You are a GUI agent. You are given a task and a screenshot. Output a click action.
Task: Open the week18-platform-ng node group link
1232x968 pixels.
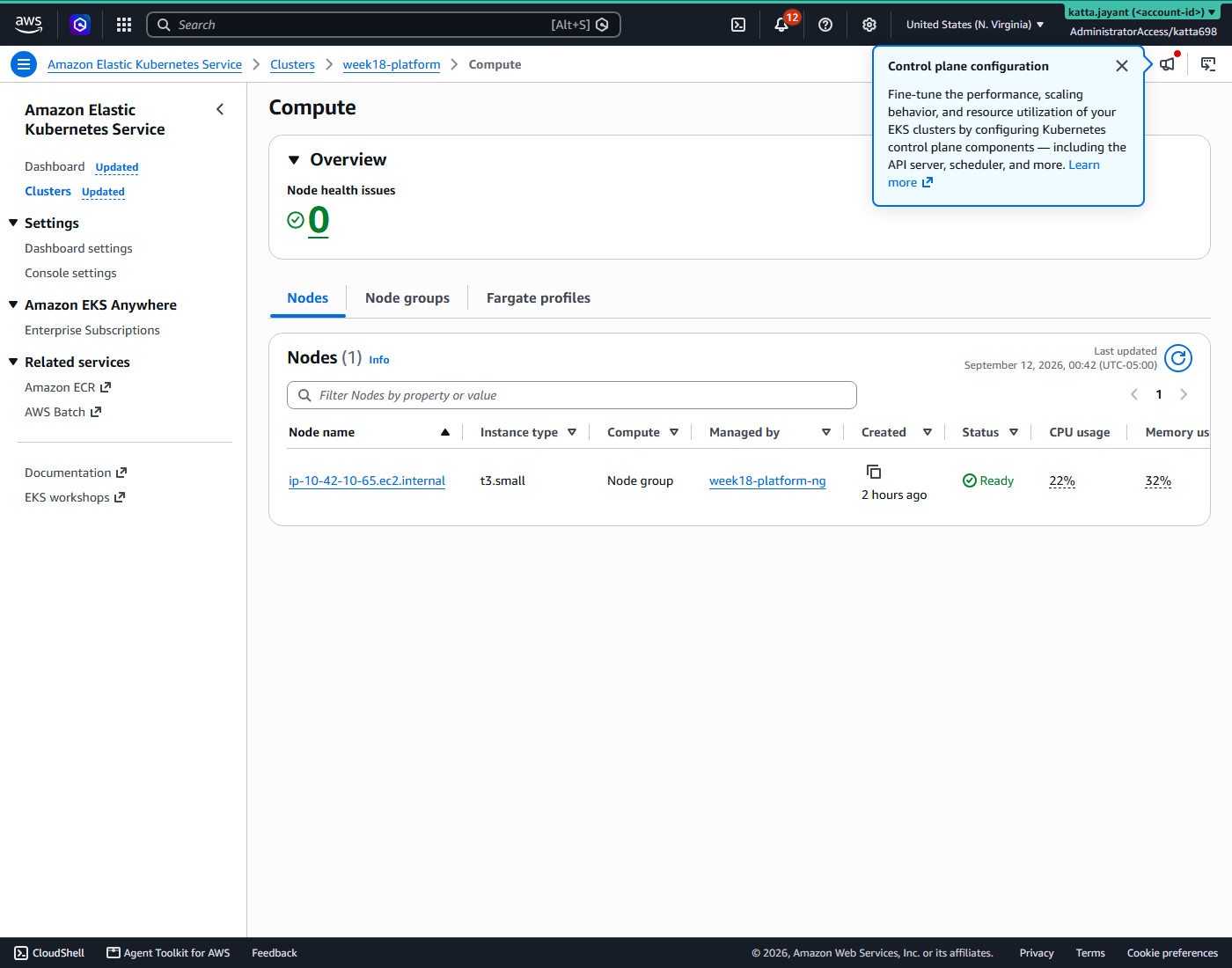tap(767, 480)
